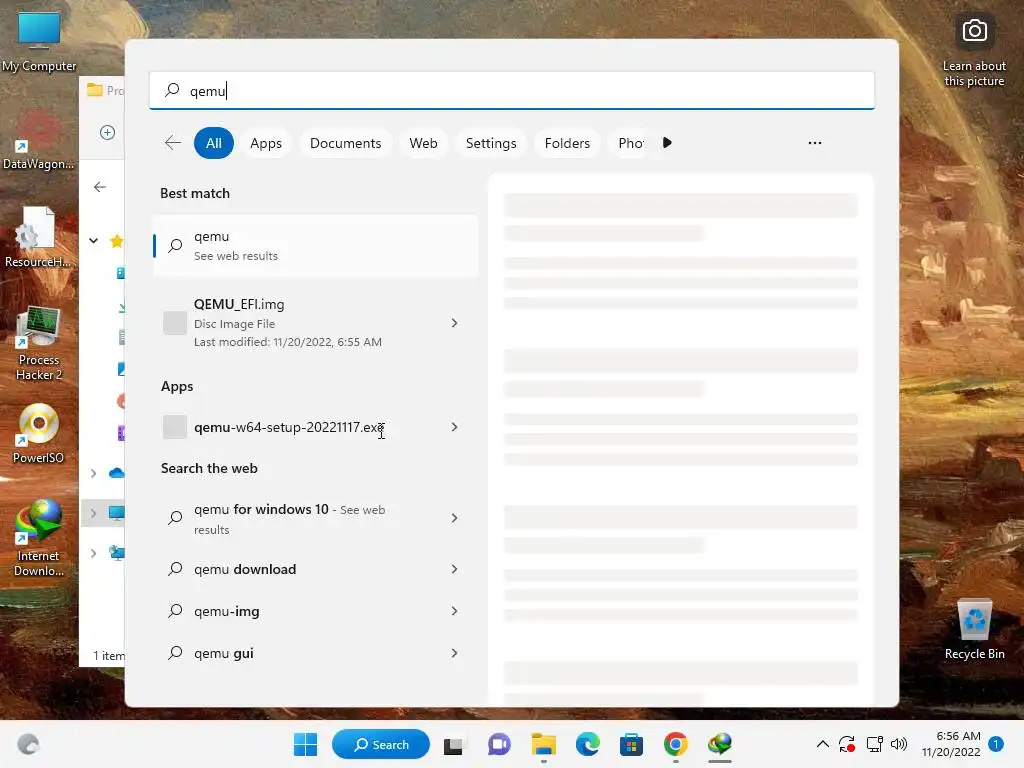Click qemu-w64-setup app icon

(174, 427)
